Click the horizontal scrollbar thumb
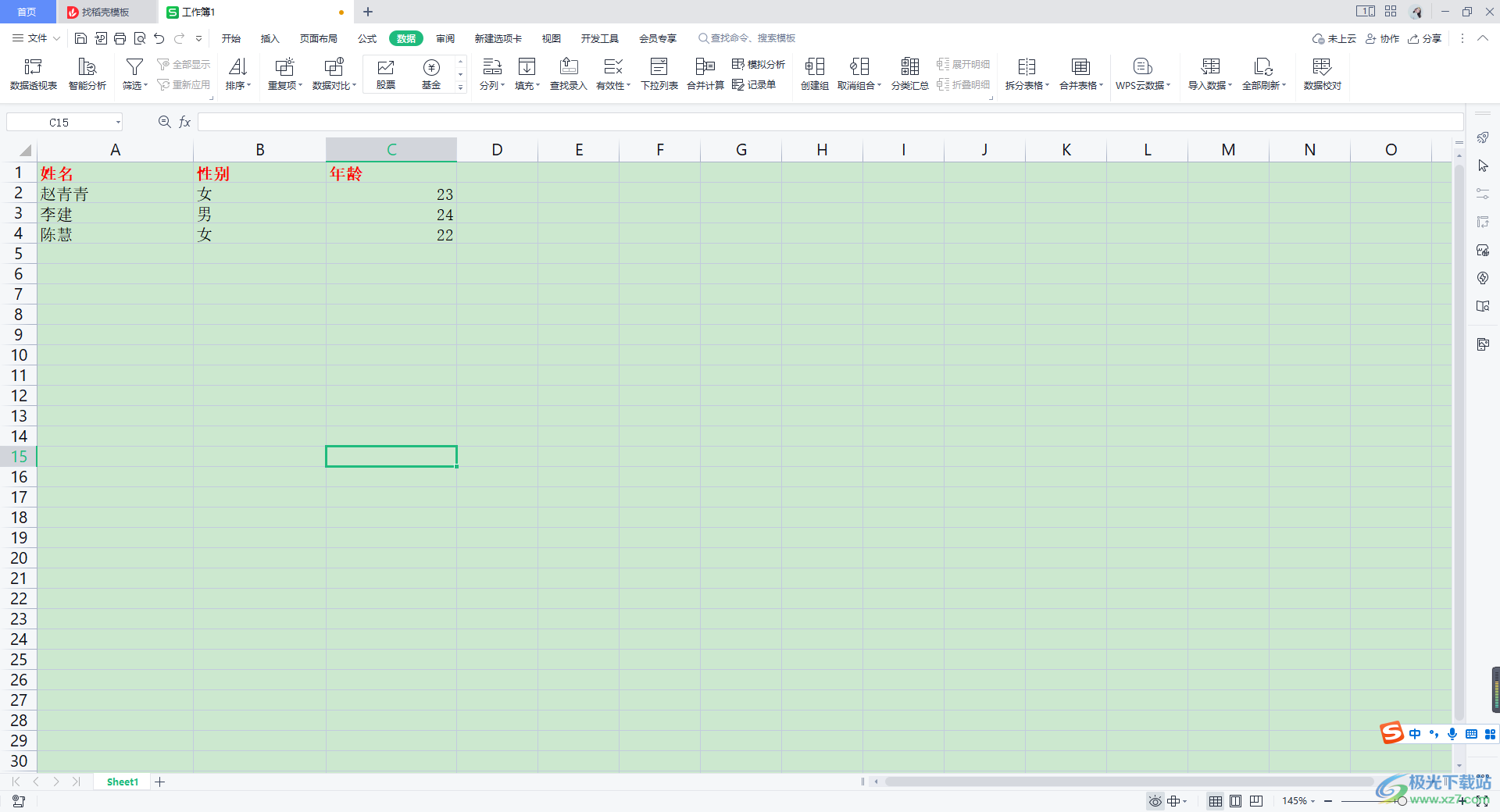 [x=1129, y=782]
